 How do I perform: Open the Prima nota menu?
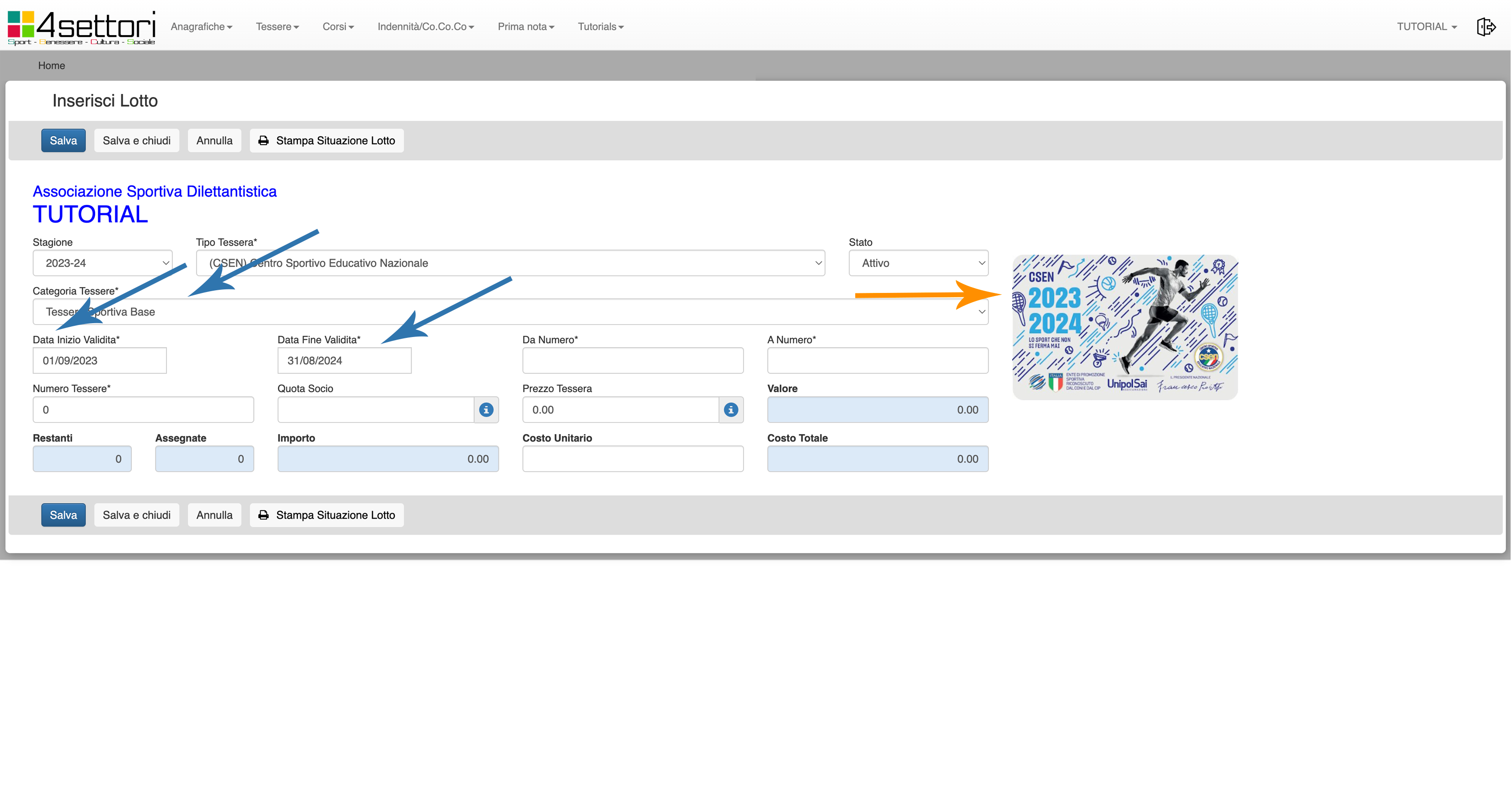click(526, 26)
